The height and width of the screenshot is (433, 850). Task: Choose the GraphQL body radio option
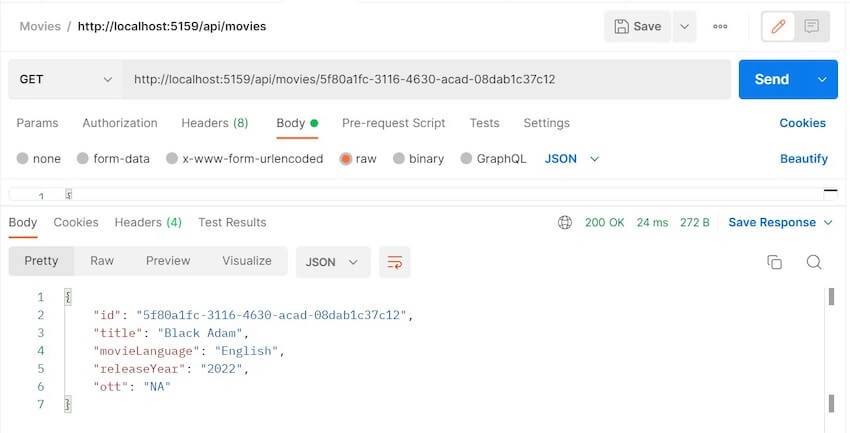coord(466,159)
